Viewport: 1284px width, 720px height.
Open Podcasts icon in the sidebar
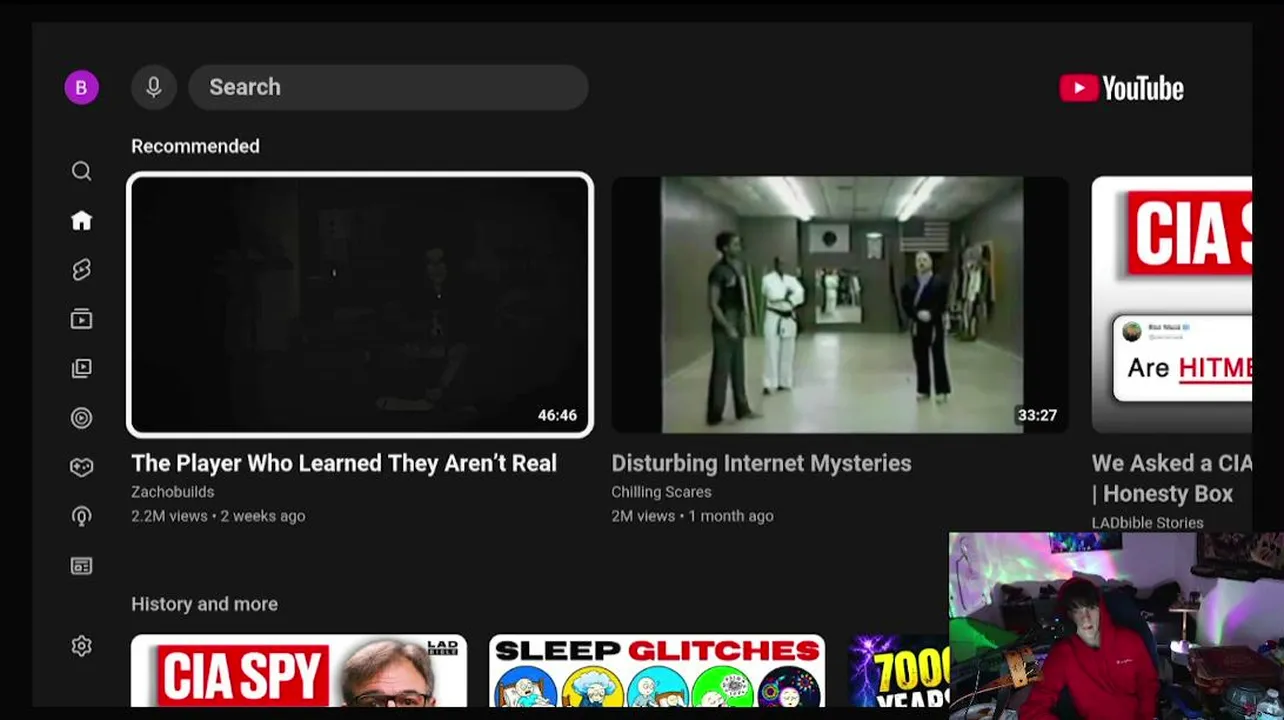[x=82, y=516]
